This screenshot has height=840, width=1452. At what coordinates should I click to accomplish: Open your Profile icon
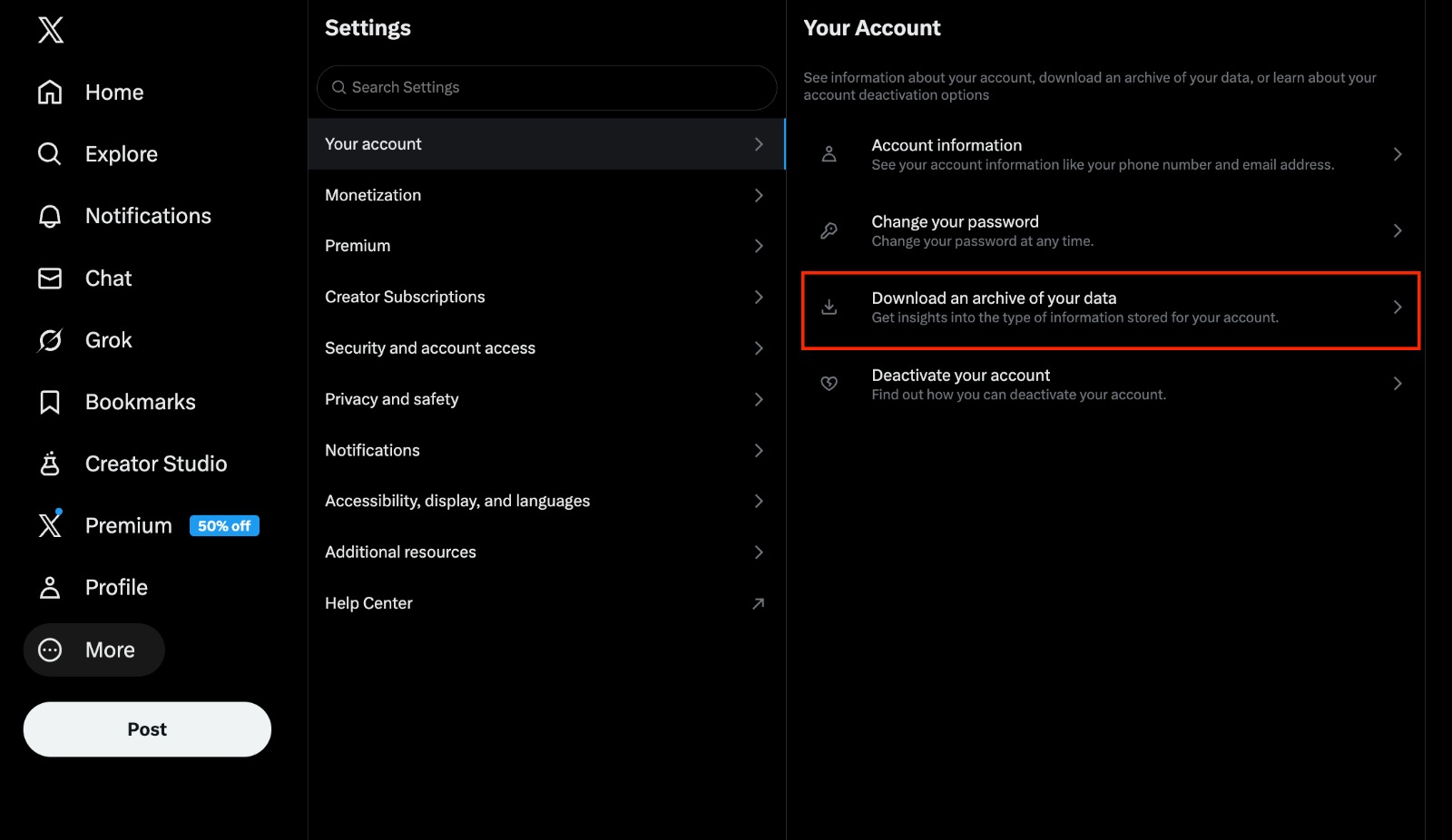(x=50, y=588)
